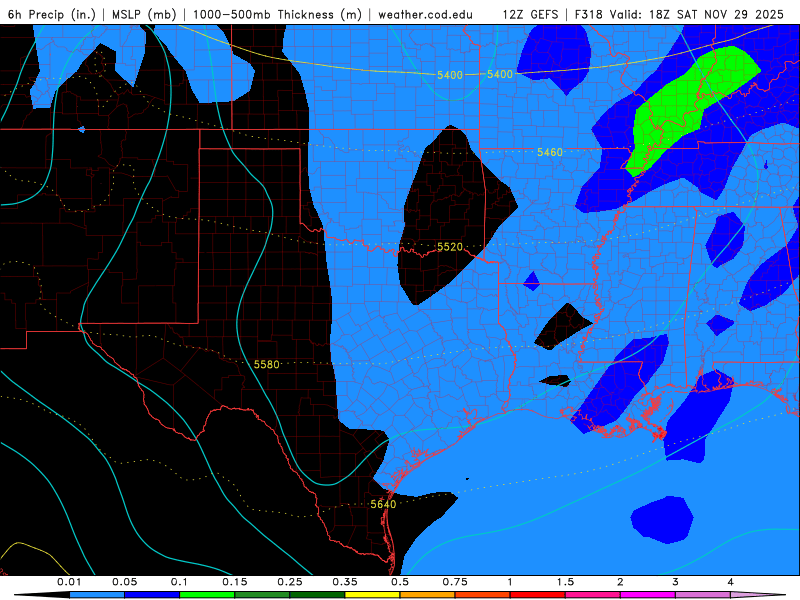Click the 0.15 colorbar tick label
This screenshot has height=600, width=800.
click(235, 582)
